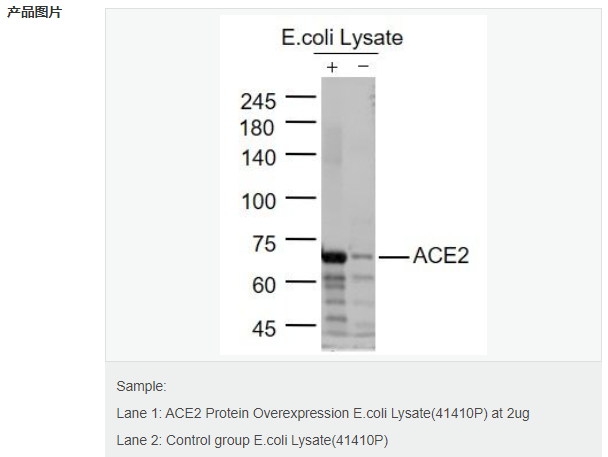Click the 140 molecular weight label
This screenshot has height=457, width=608.
(258, 158)
